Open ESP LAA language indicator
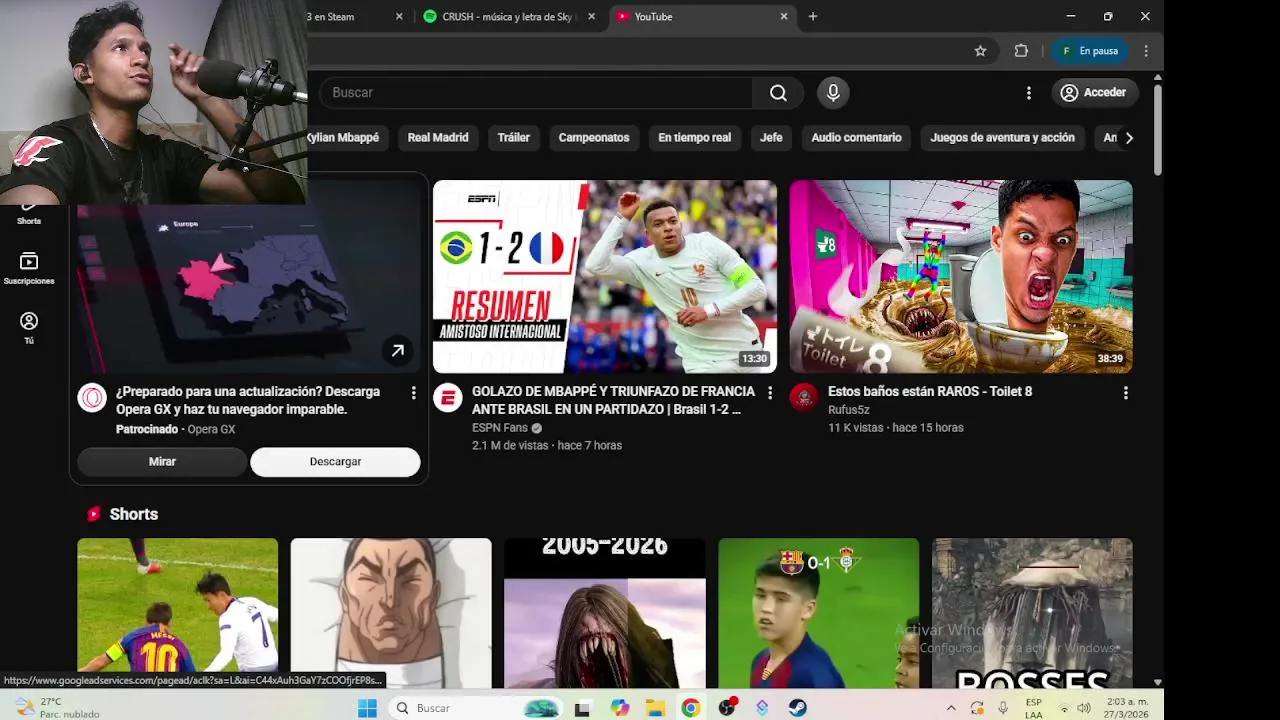This screenshot has width=1280, height=720. click(1034, 708)
